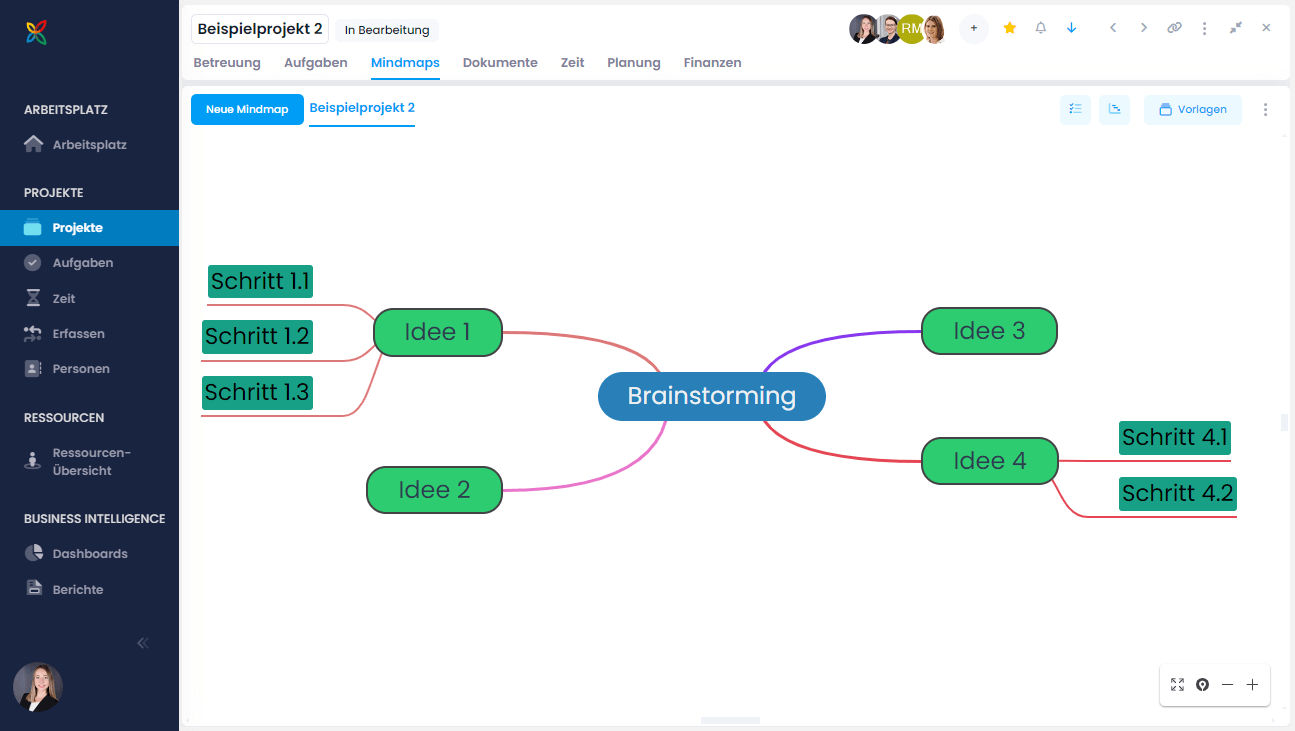
Task: Click the Beispielprojekt 2 project title field
Action: 260,29
